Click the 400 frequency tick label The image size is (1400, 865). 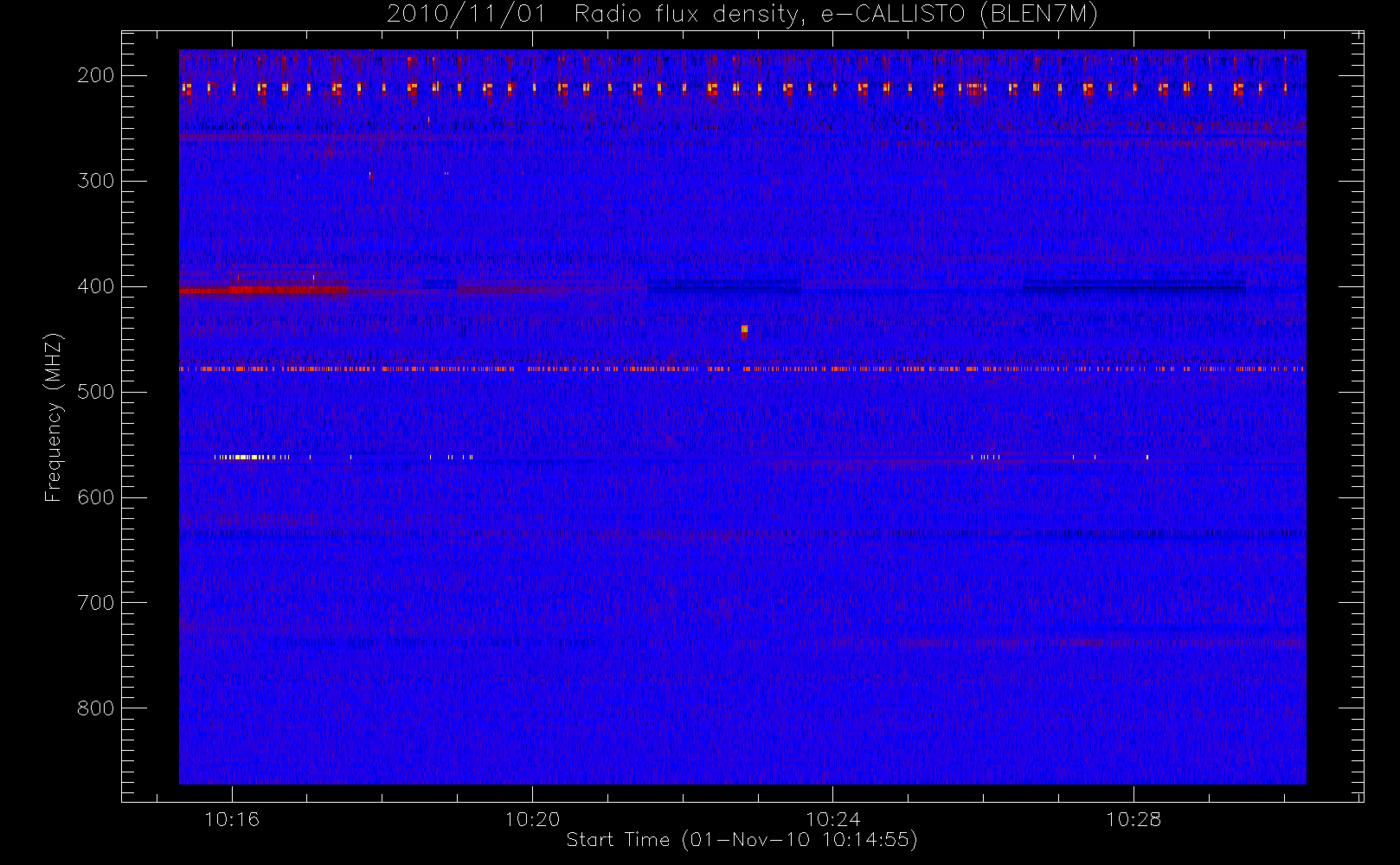[x=96, y=286]
